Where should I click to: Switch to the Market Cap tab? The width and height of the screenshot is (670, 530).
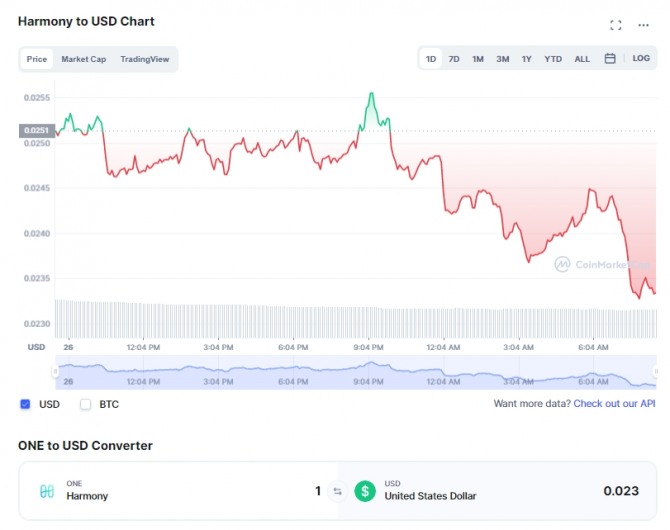pos(83,59)
